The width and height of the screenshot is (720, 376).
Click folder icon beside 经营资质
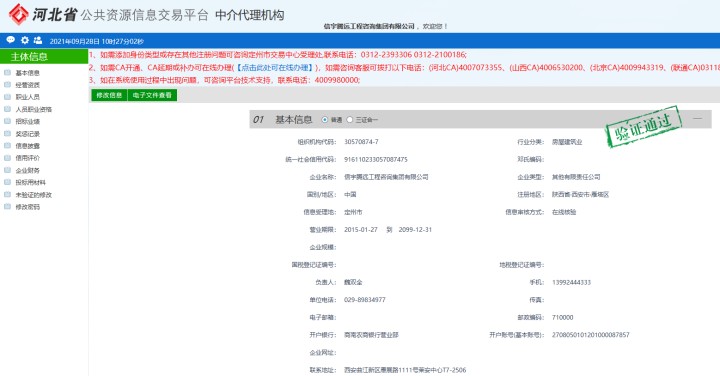pos(7,84)
